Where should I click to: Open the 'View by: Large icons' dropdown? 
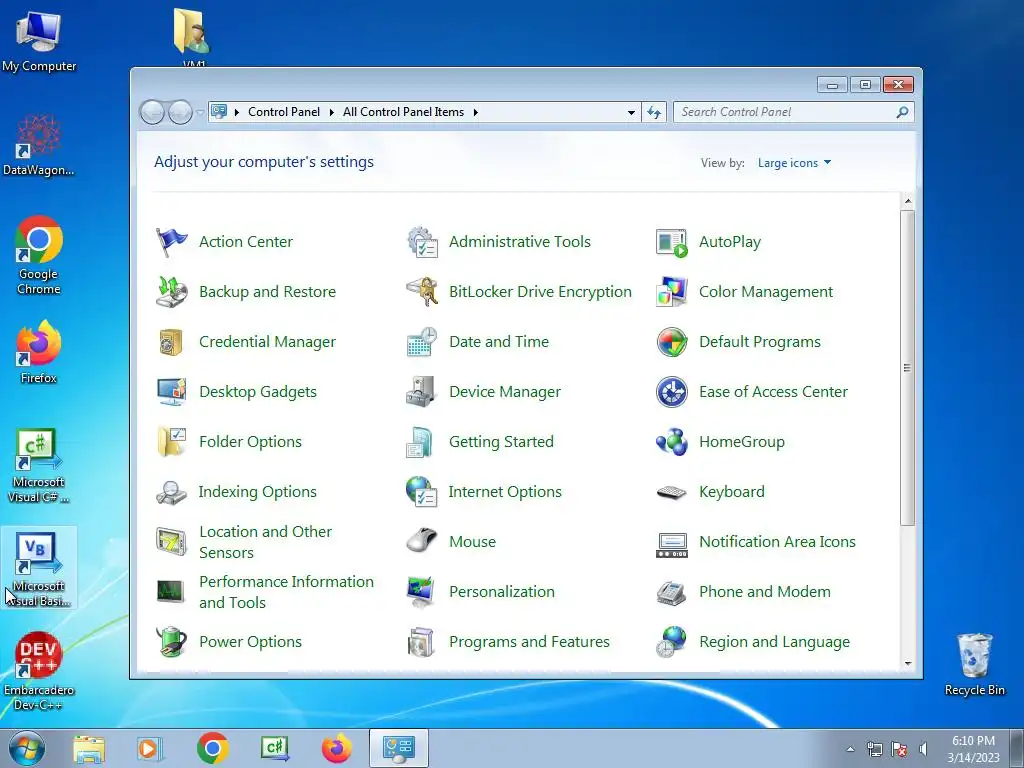coord(794,163)
